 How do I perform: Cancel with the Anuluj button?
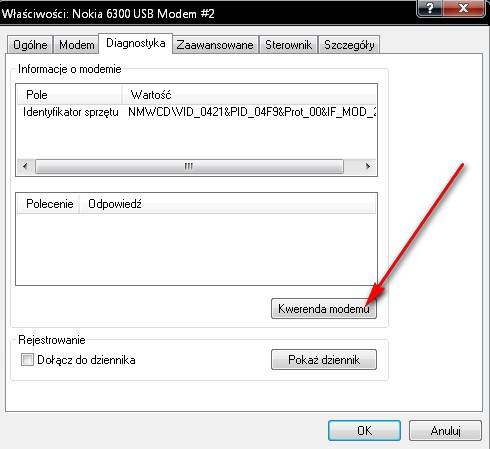pos(445,430)
